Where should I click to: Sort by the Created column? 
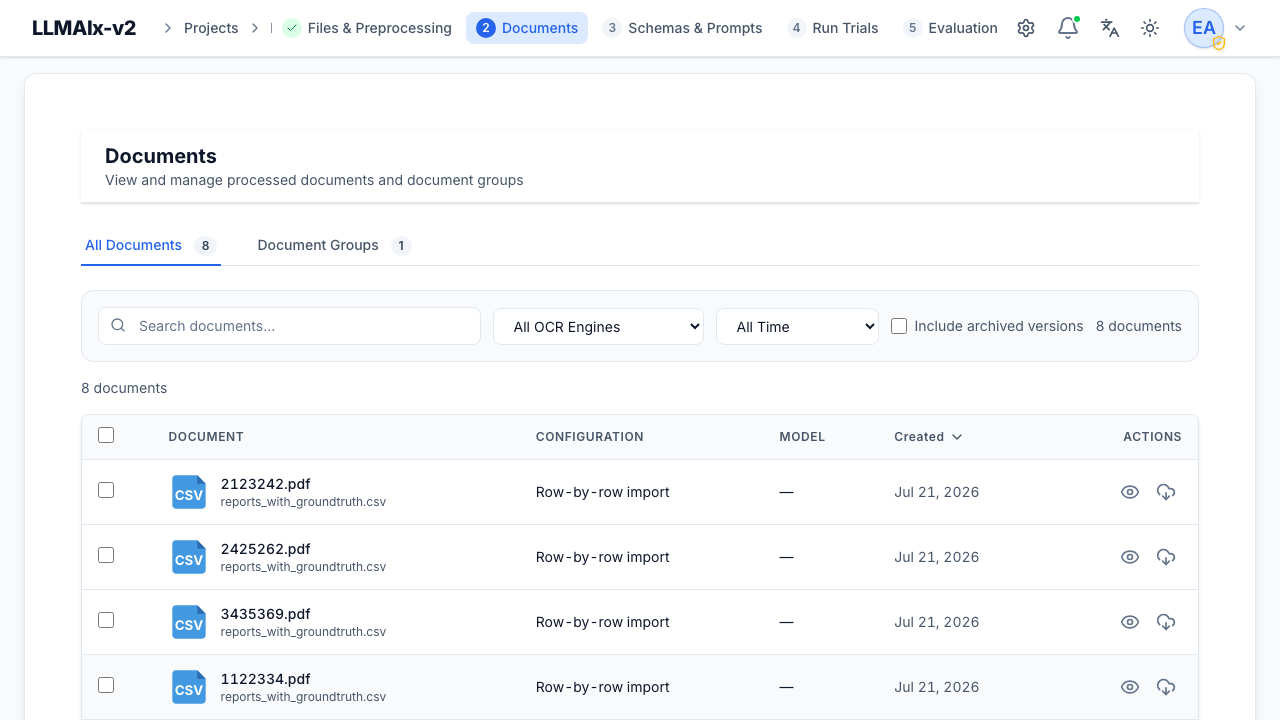point(928,437)
